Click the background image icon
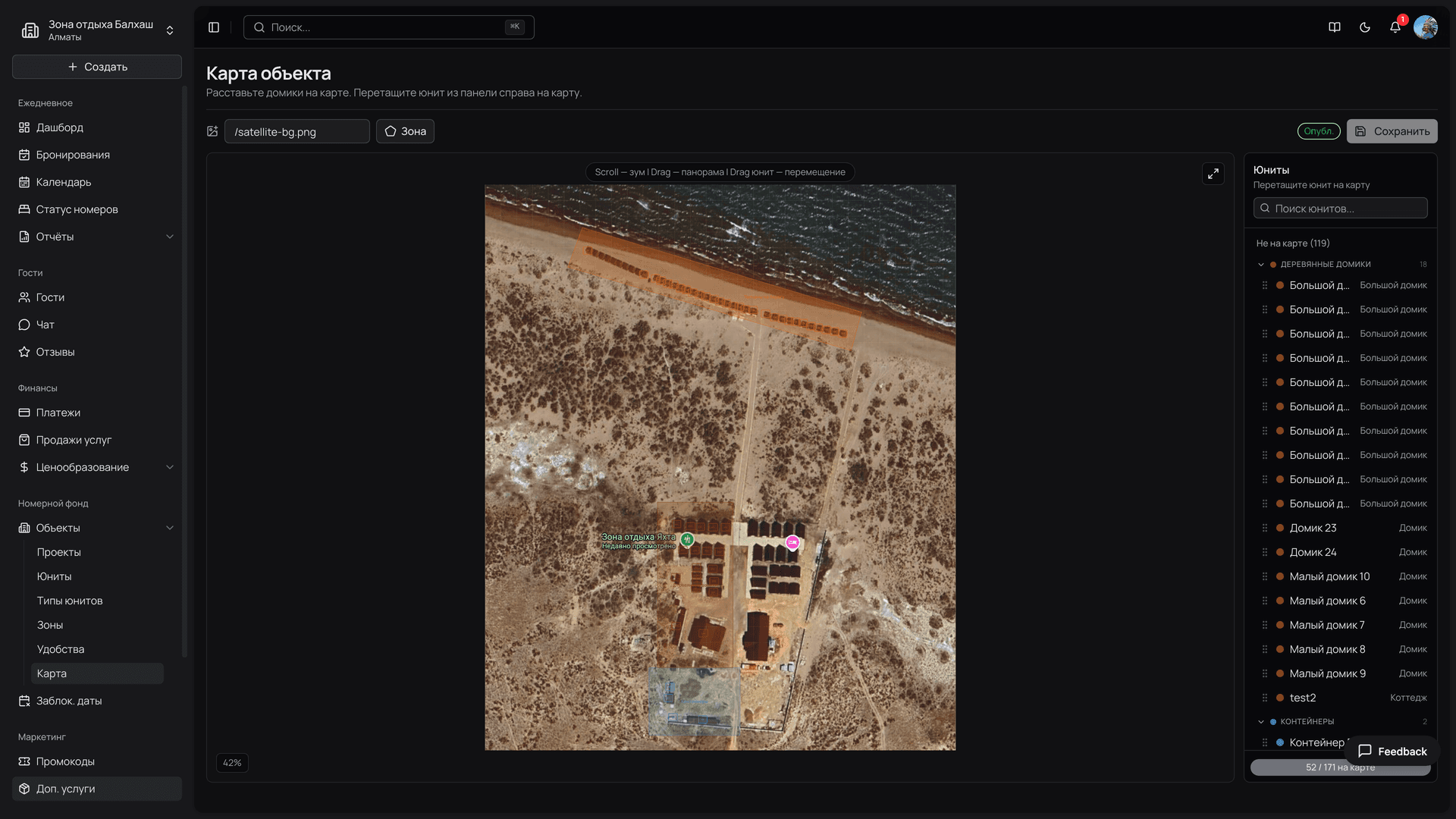Viewport: 1456px width, 819px height. point(212,131)
